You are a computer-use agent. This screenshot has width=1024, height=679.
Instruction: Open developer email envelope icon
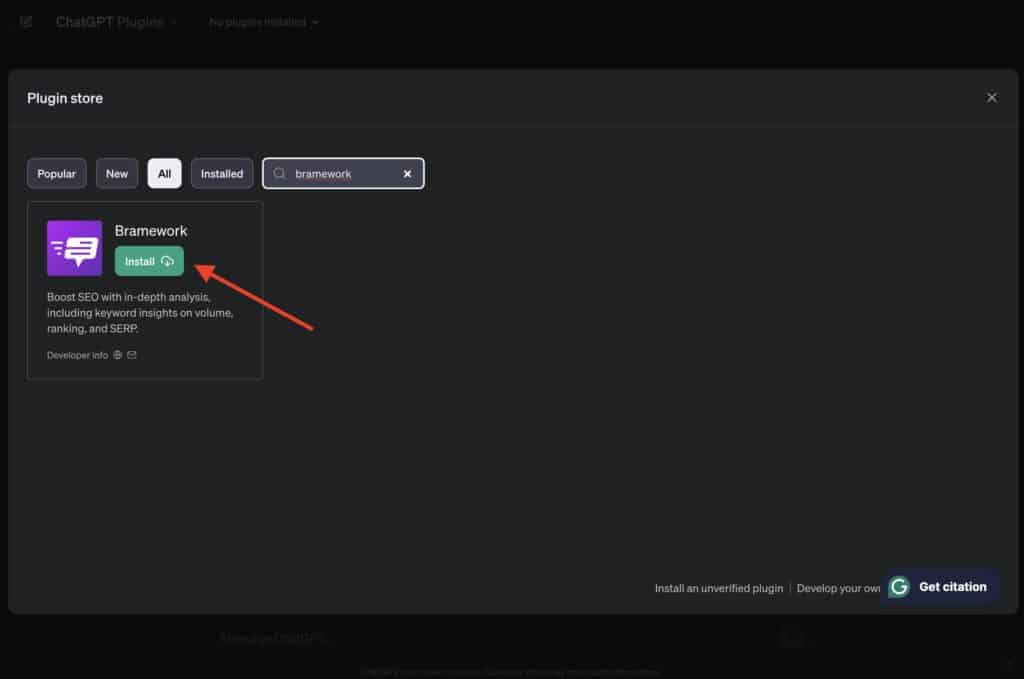[132, 355]
